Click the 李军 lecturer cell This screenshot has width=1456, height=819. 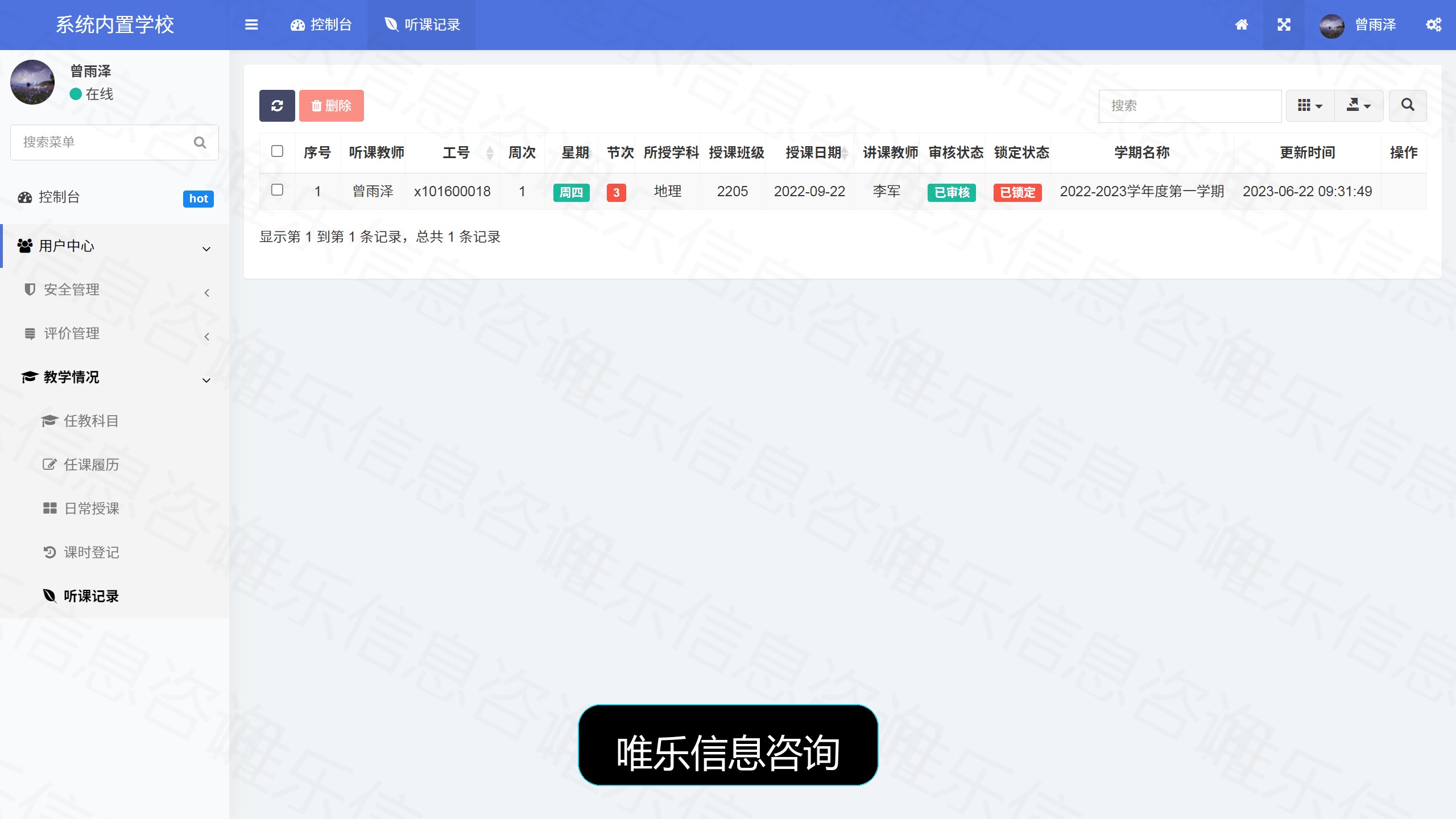887,192
